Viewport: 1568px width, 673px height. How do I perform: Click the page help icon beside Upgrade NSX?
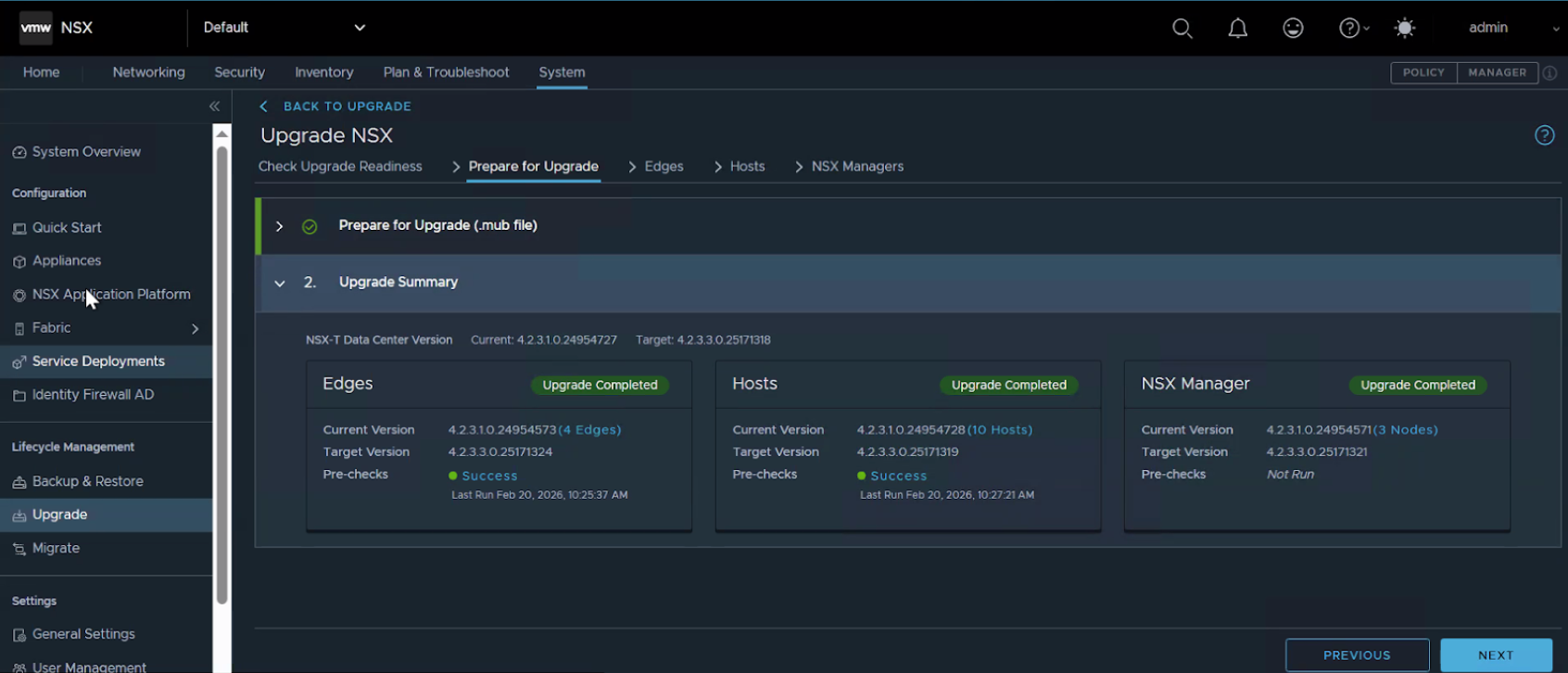point(1544,135)
